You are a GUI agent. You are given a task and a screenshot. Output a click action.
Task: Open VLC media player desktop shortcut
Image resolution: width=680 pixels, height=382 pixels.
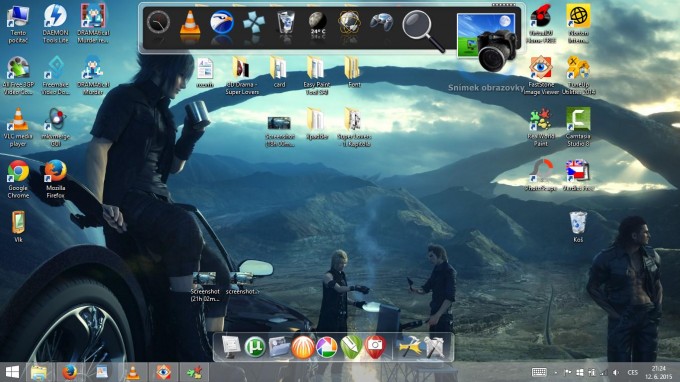click(x=18, y=127)
